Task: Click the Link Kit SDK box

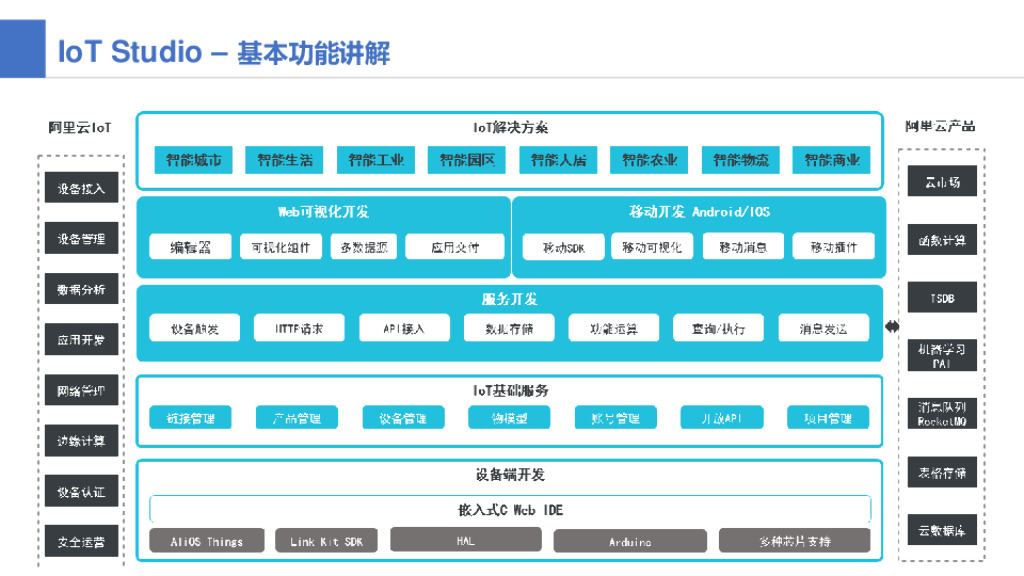Action: 326,541
